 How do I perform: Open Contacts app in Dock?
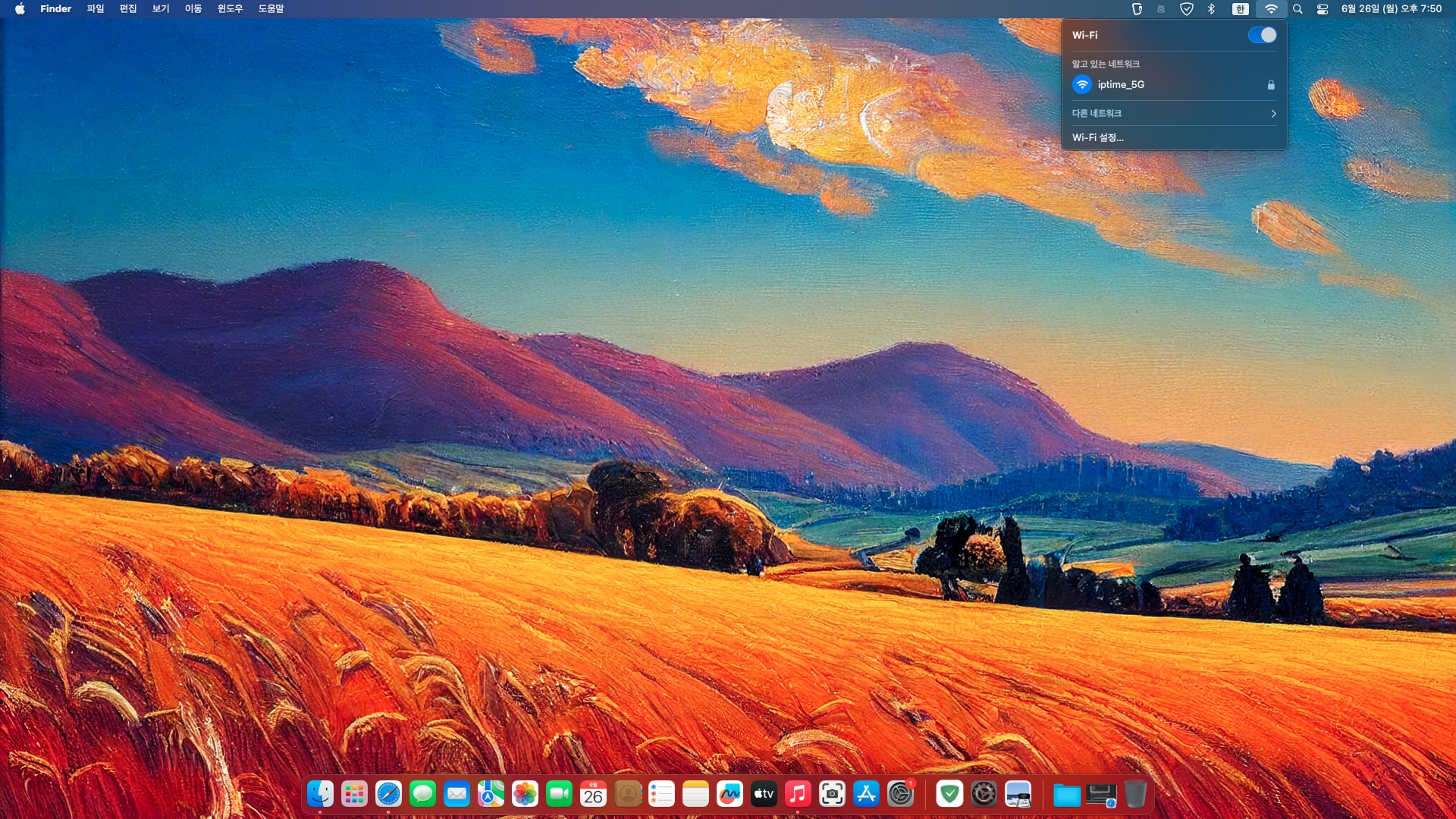click(x=627, y=794)
